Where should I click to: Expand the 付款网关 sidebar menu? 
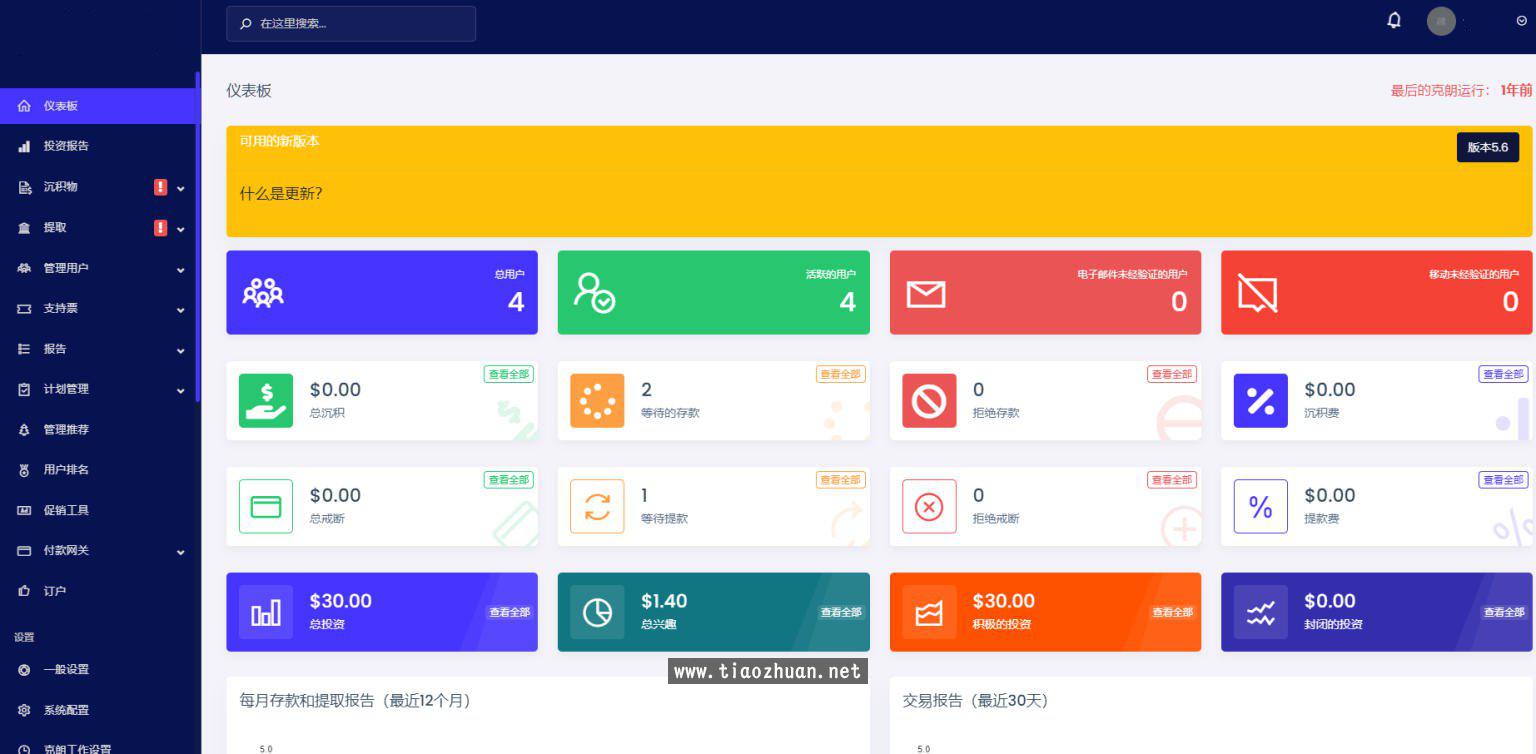181,552
